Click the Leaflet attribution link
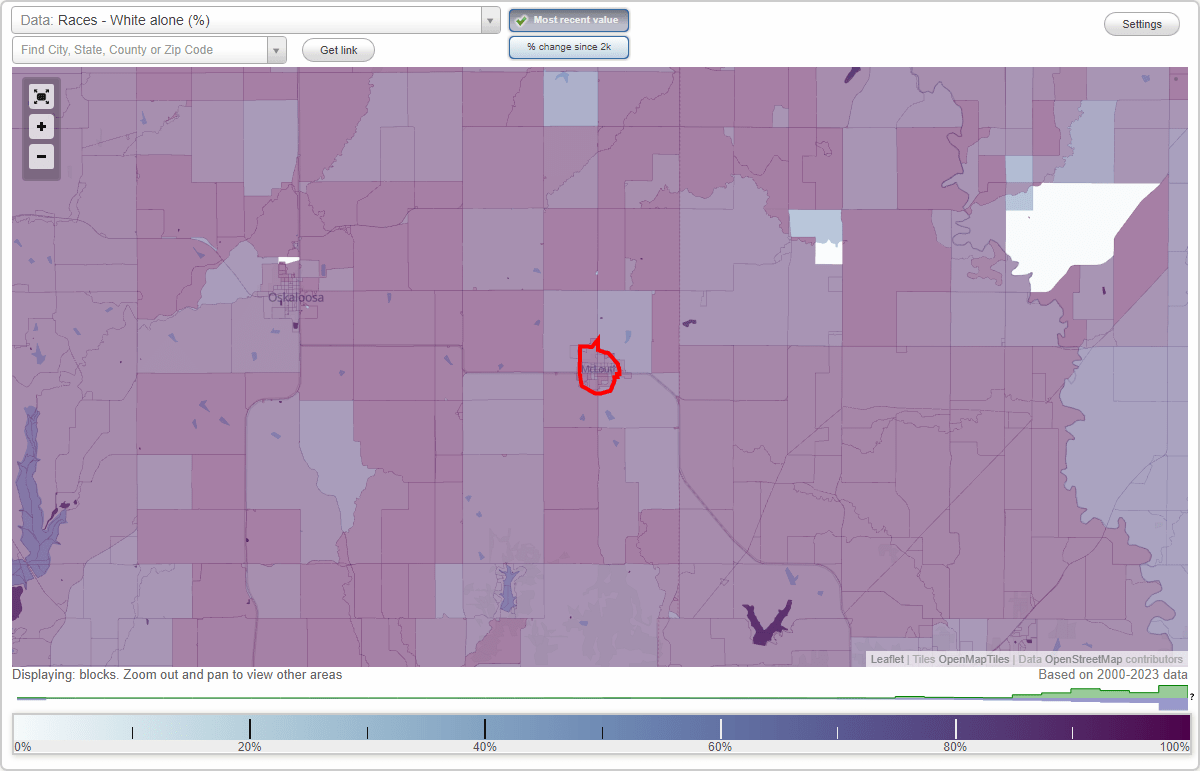 [x=887, y=659]
